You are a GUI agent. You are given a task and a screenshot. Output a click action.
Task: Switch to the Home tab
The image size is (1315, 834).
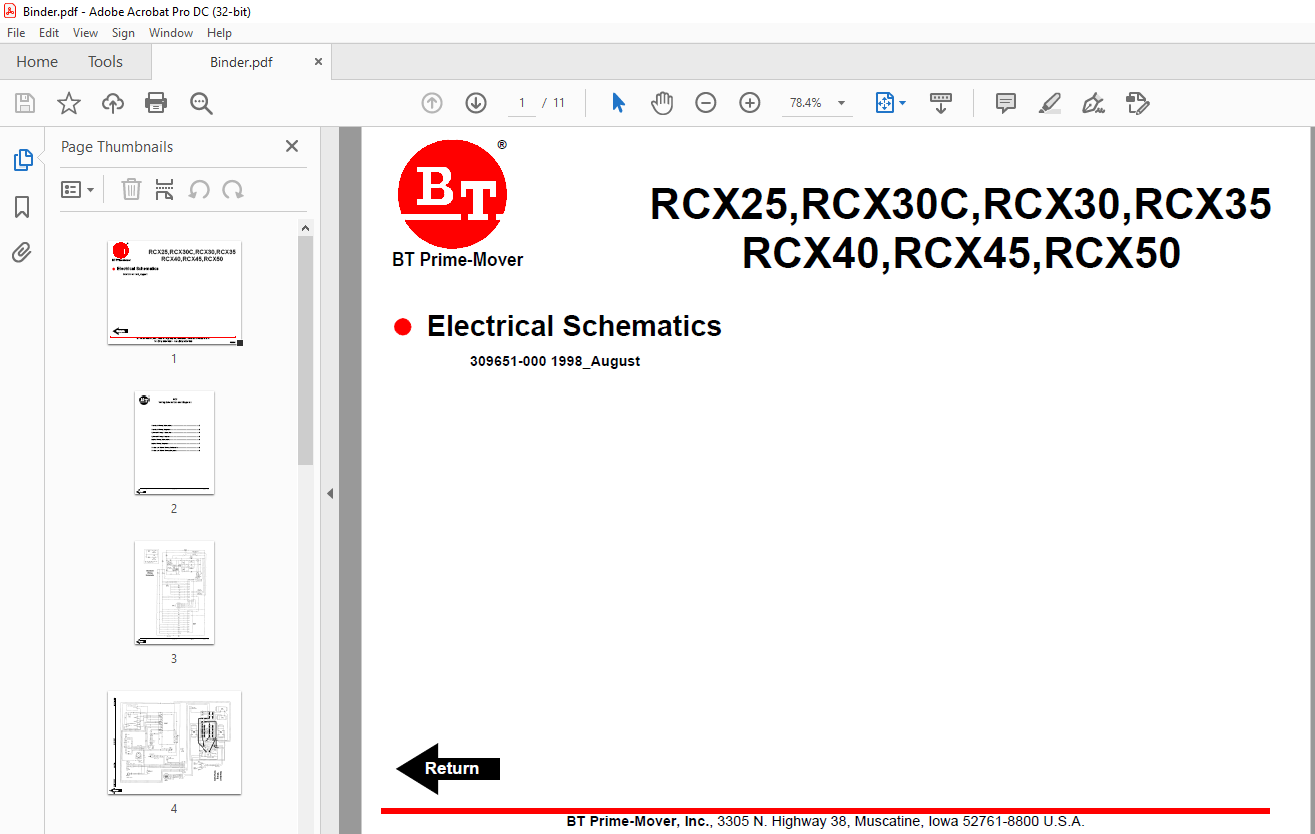click(37, 62)
